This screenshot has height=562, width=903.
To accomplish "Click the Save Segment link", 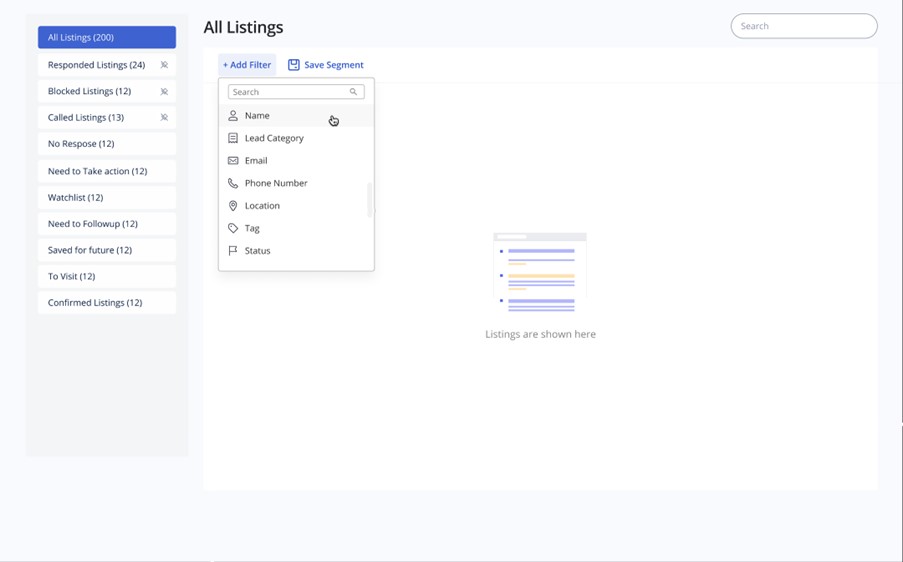I will tap(333, 65).
